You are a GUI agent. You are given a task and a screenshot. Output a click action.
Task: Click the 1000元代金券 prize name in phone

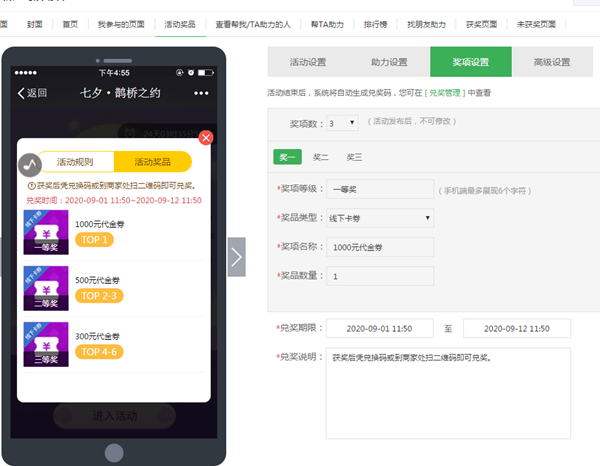(x=100, y=224)
